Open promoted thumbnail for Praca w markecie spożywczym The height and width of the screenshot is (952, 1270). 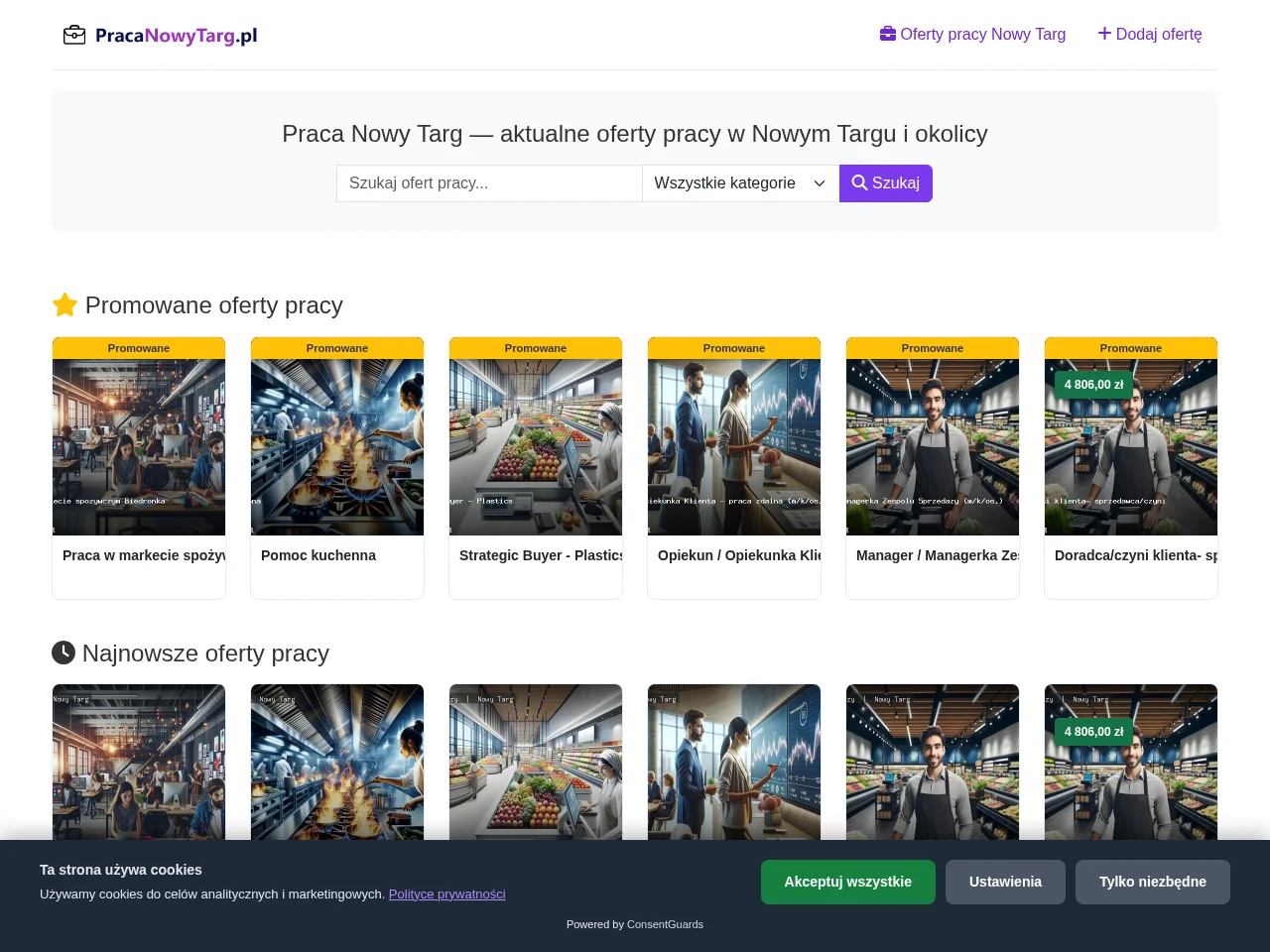139,447
